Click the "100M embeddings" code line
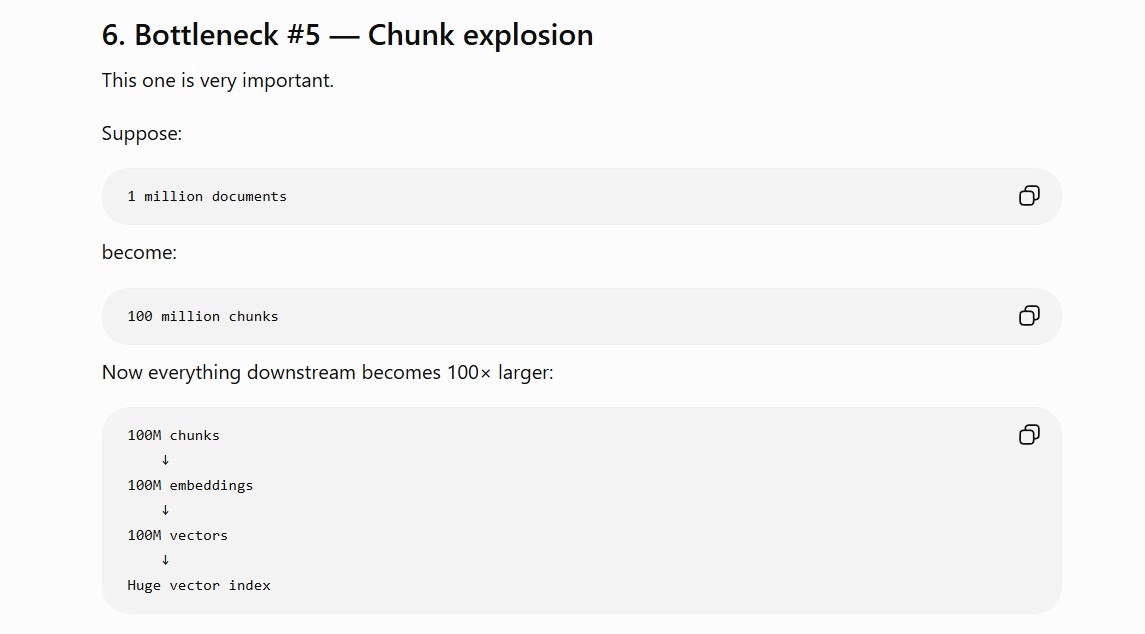 pos(190,485)
